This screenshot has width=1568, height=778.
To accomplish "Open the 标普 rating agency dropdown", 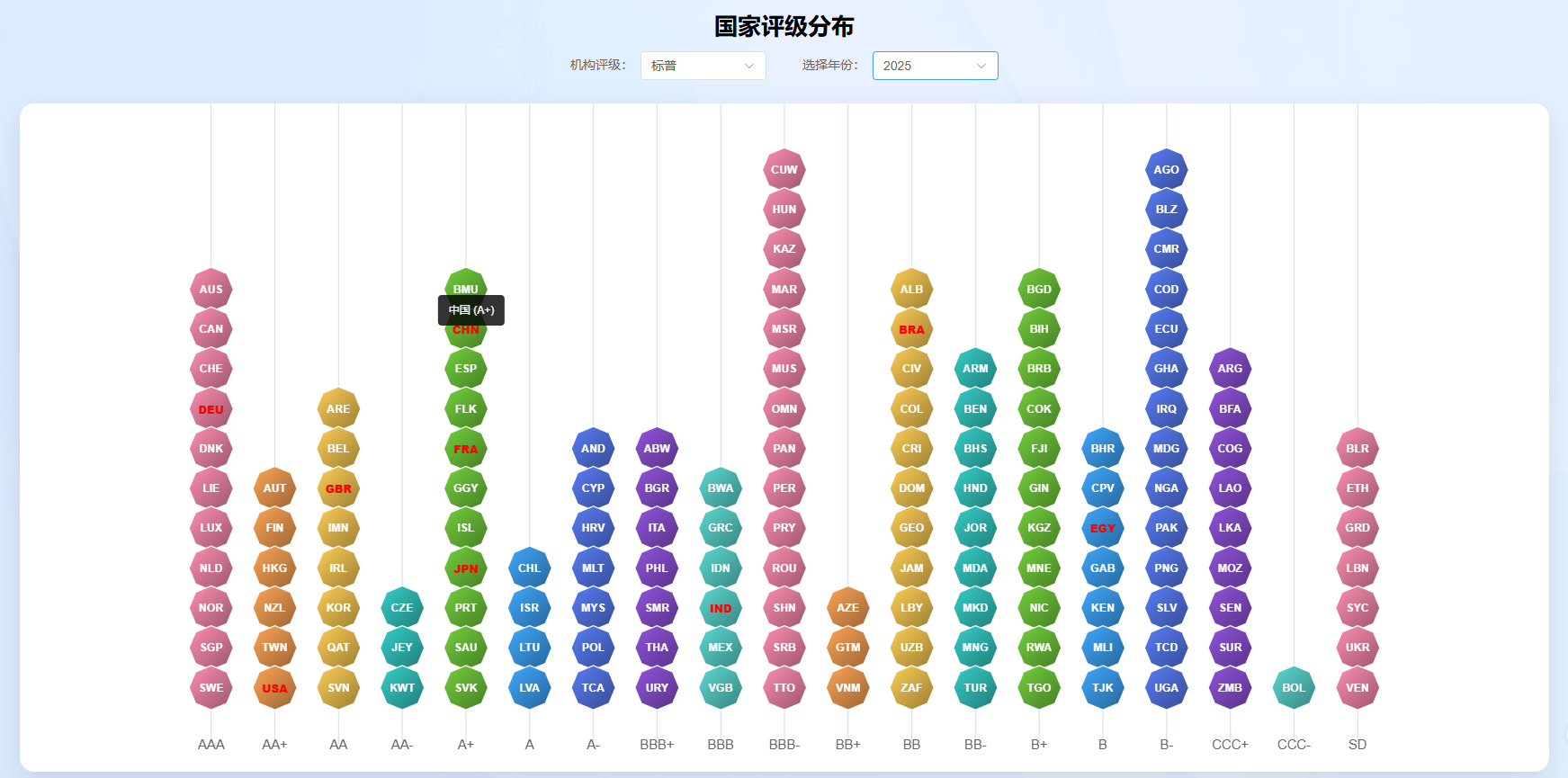I will pos(703,66).
